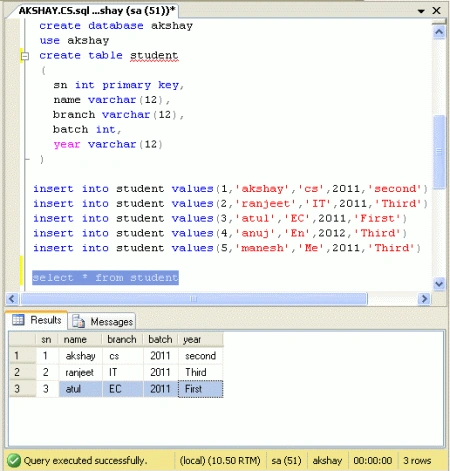Click the '(local) (10.50 RTM)' status entry
The image size is (450, 471).
(x=220, y=461)
